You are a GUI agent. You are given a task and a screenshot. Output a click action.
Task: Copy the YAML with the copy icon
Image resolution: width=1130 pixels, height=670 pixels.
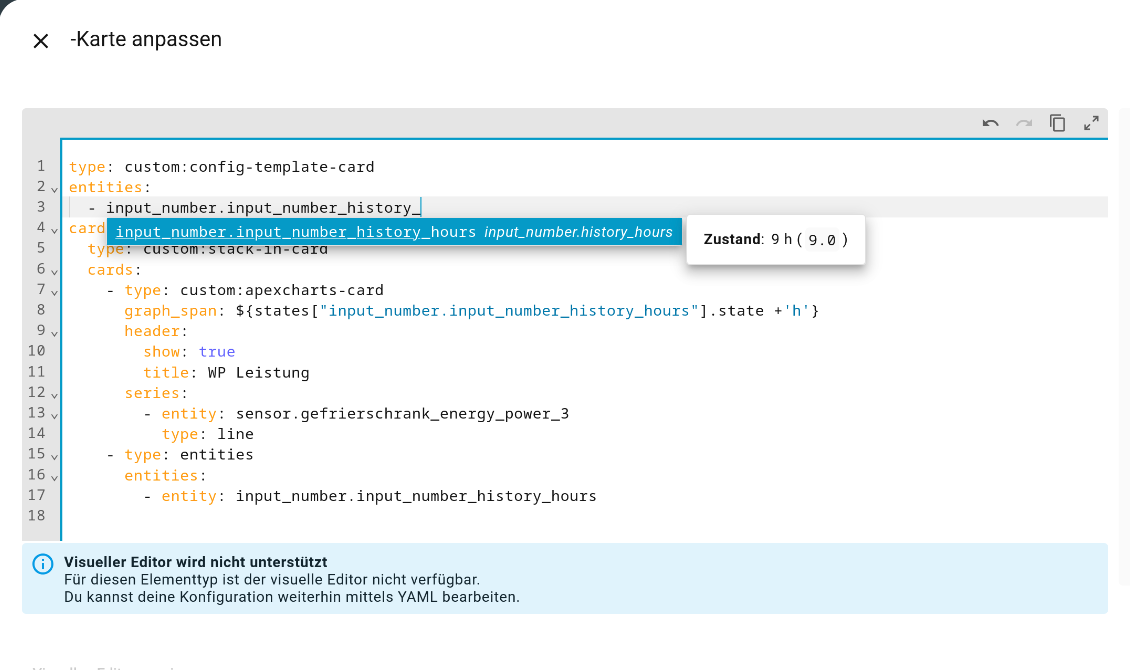point(1057,123)
